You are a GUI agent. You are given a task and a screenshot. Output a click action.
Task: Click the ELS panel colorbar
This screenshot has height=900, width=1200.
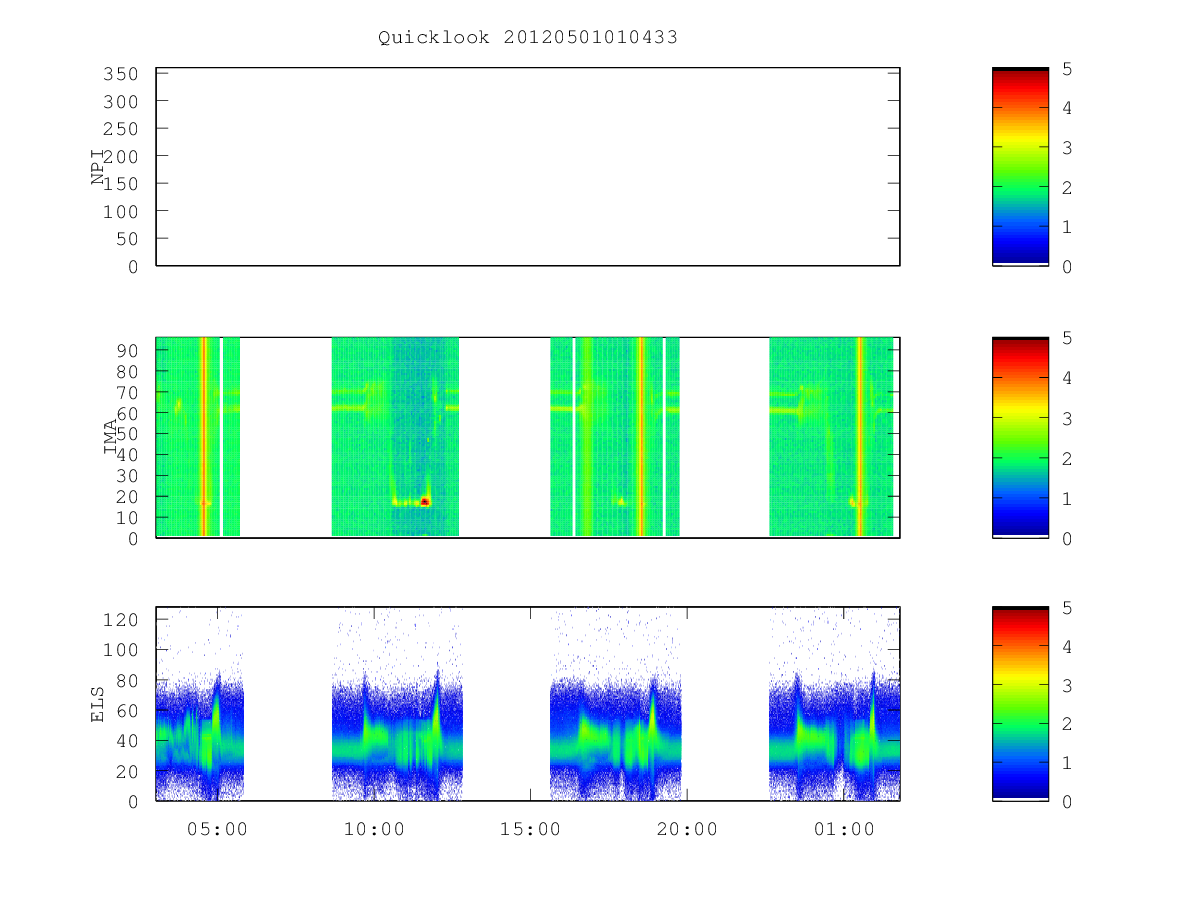click(x=1020, y=704)
